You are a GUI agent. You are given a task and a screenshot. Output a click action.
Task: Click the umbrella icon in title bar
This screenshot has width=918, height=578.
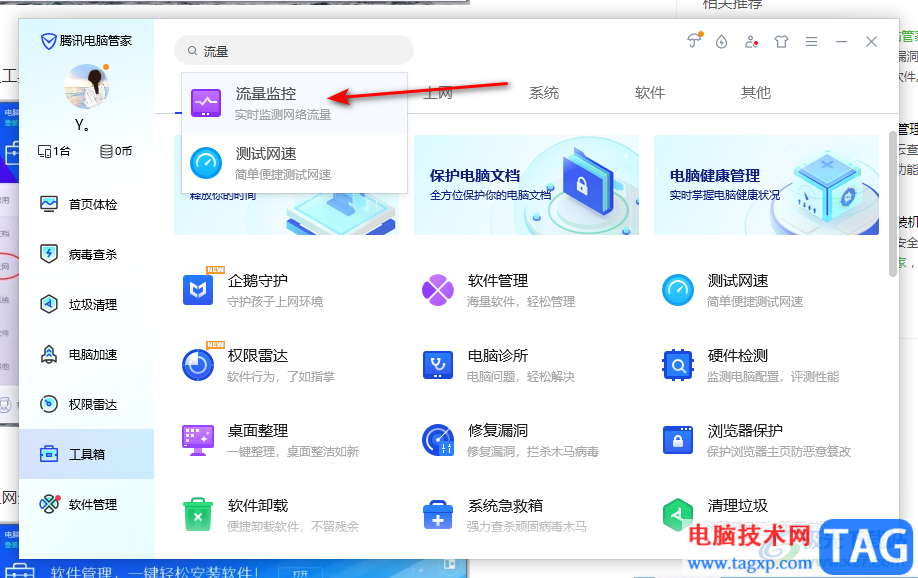coord(694,41)
